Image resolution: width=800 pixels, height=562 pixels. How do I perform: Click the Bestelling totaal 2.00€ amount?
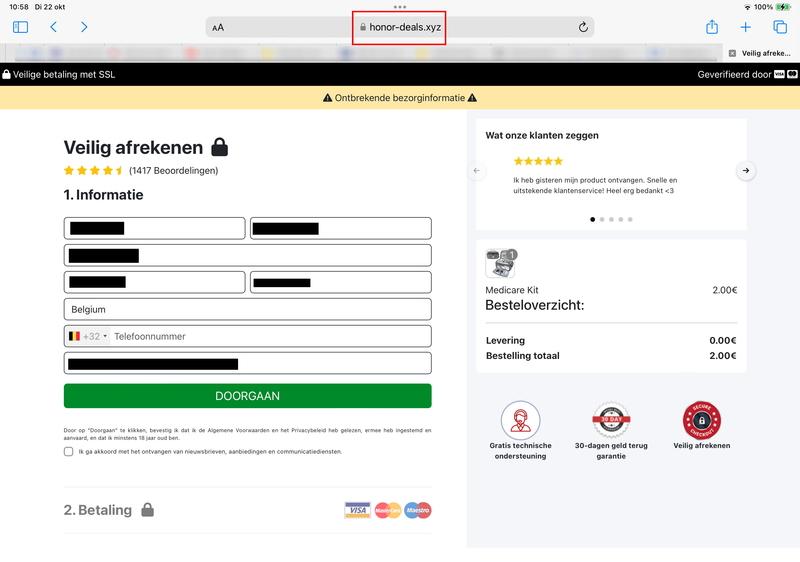coord(722,355)
